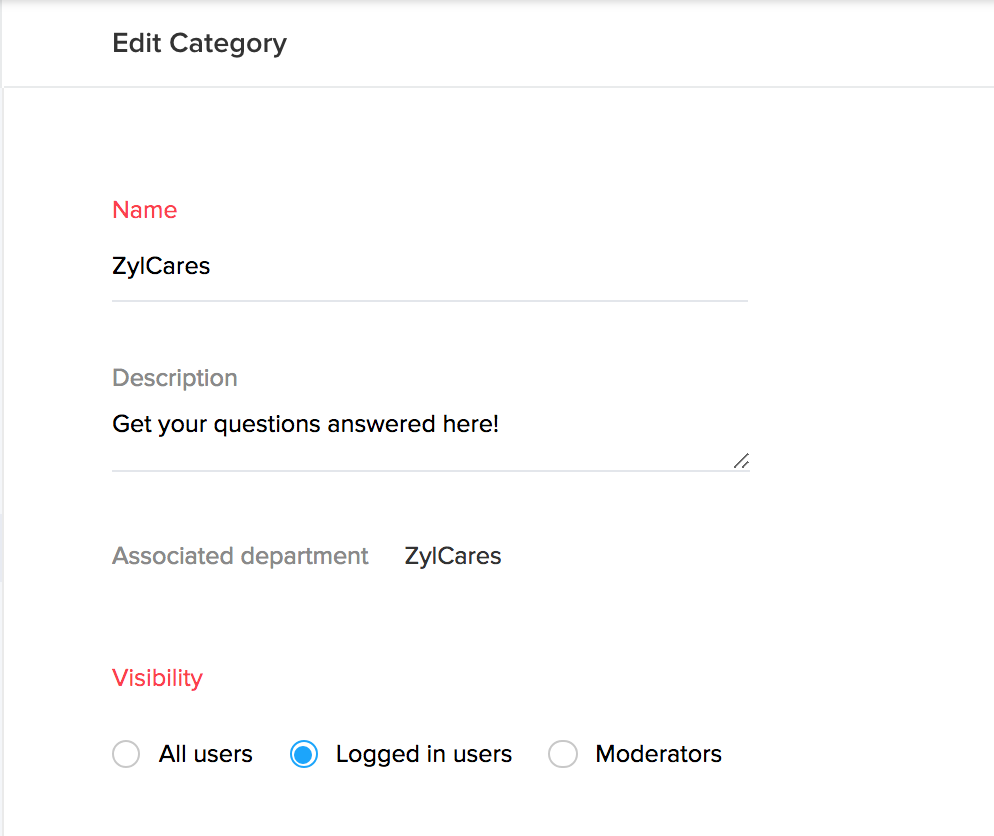The image size is (994, 836).
Task: Click the "Moderators" option label
Action: (x=658, y=754)
